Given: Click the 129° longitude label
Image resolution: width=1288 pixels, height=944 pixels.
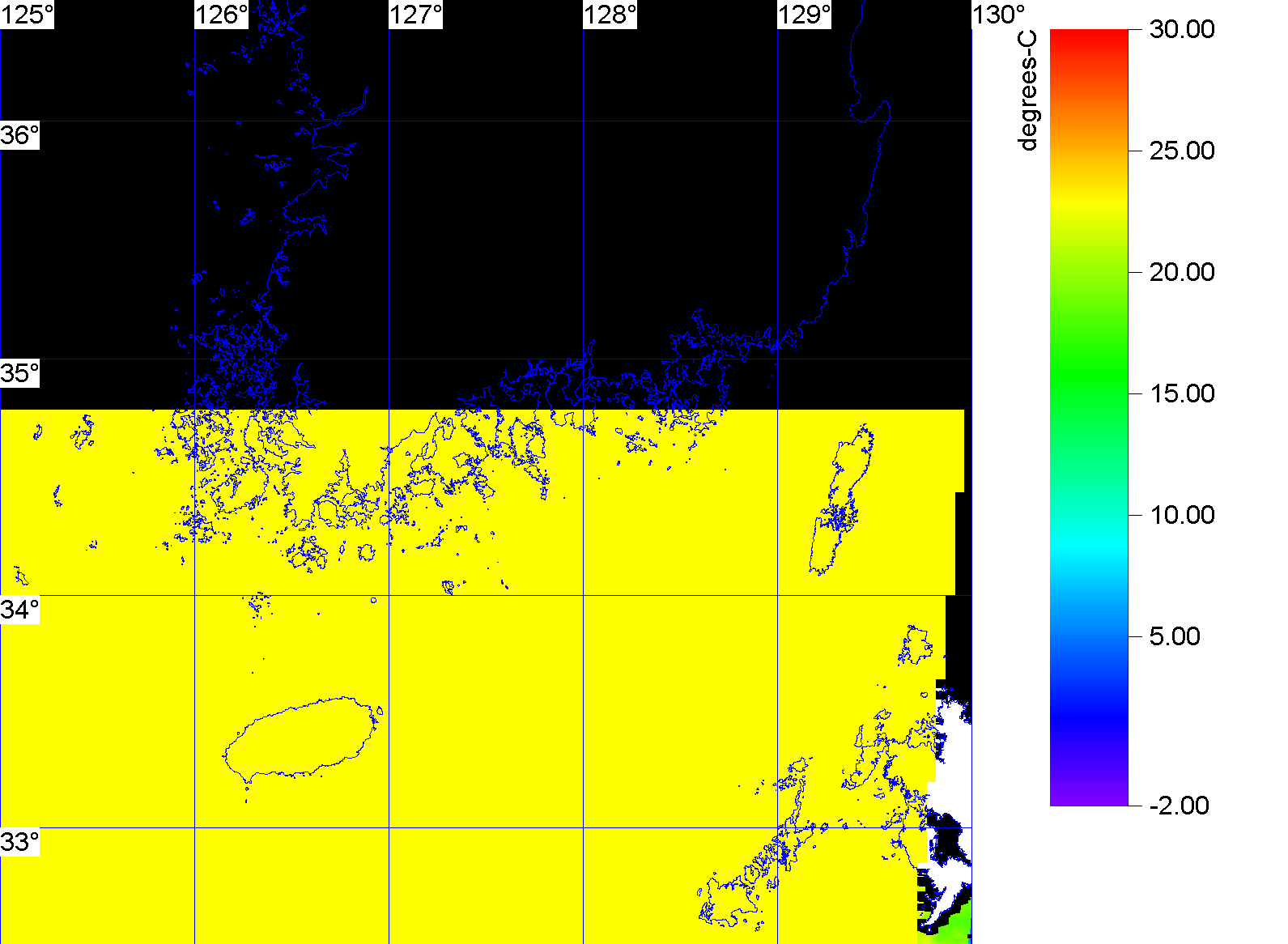Looking at the screenshot, I should (x=805, y=15).
